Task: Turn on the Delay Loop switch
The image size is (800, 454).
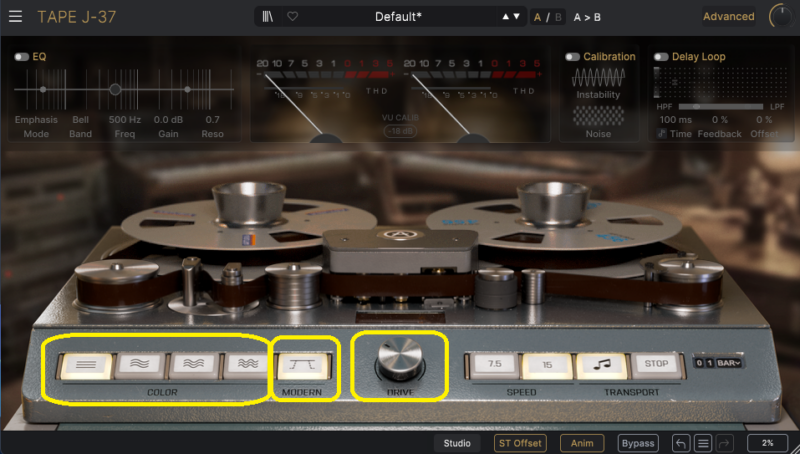Action: (661, 57)
